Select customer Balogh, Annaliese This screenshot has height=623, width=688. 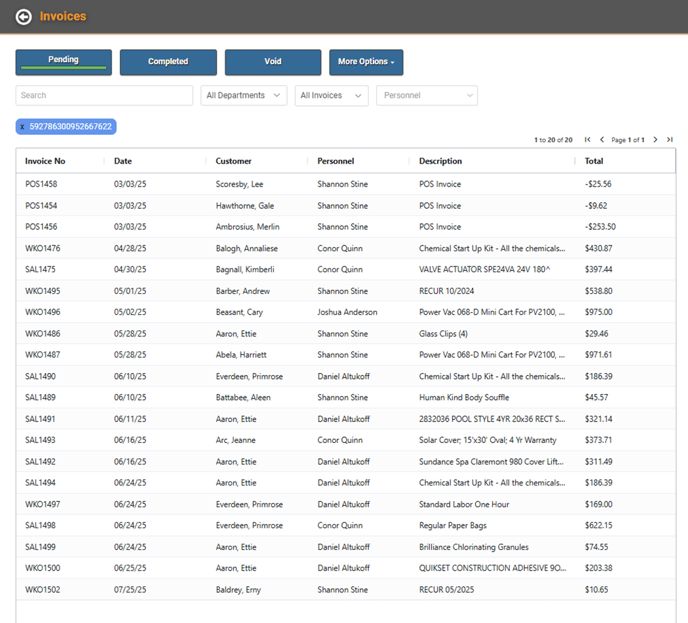pos(247,248)
